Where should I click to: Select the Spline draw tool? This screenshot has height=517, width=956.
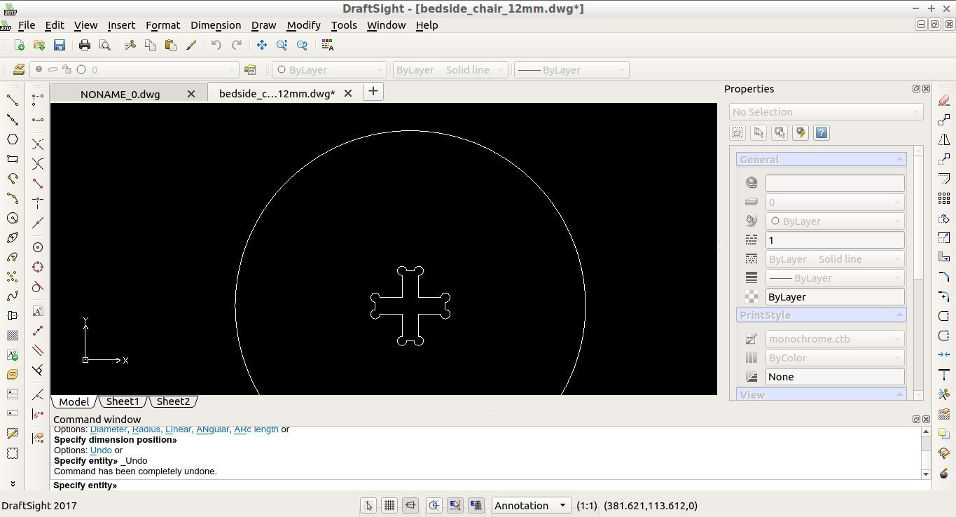(x=12, y=296)
